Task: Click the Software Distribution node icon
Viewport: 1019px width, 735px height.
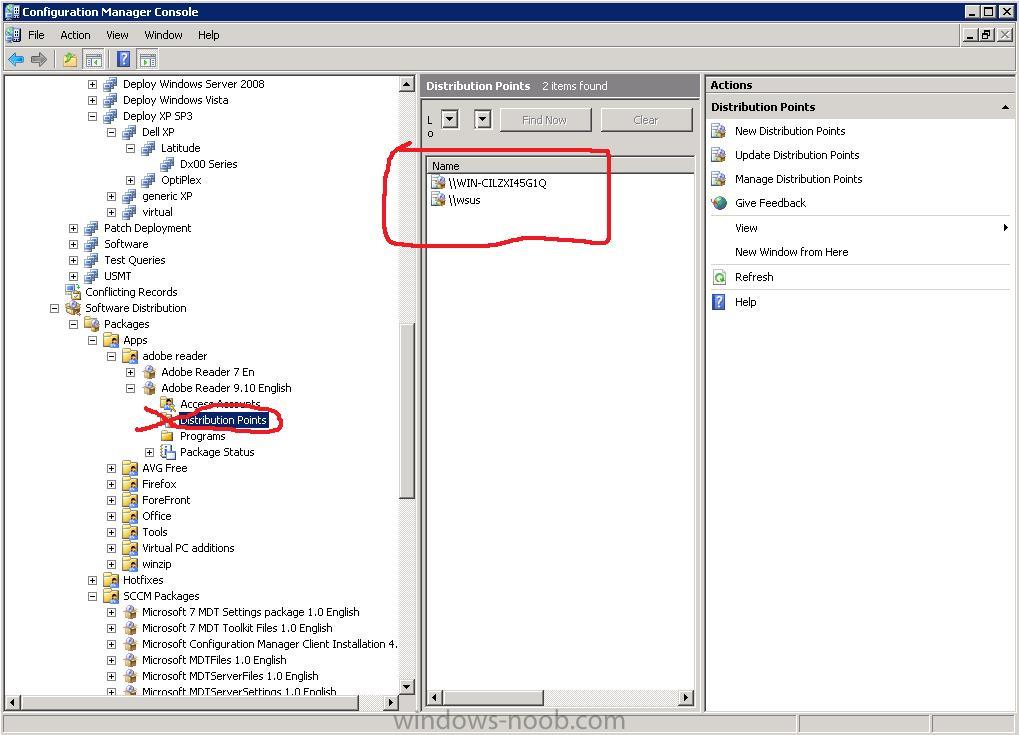Action: pos(73,308)
